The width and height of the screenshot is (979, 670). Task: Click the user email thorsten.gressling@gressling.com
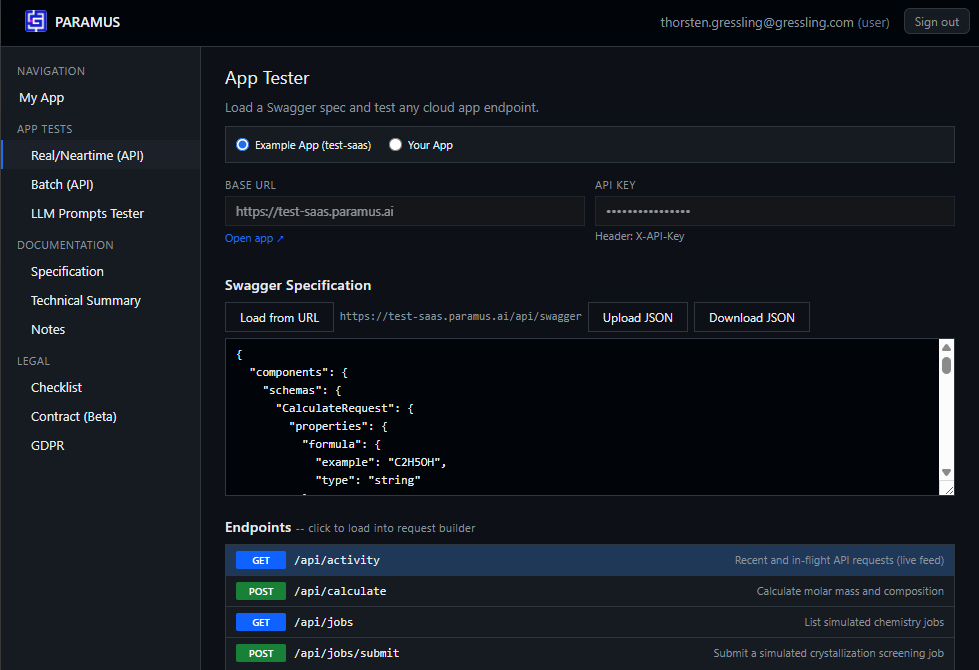click(757, 22)
